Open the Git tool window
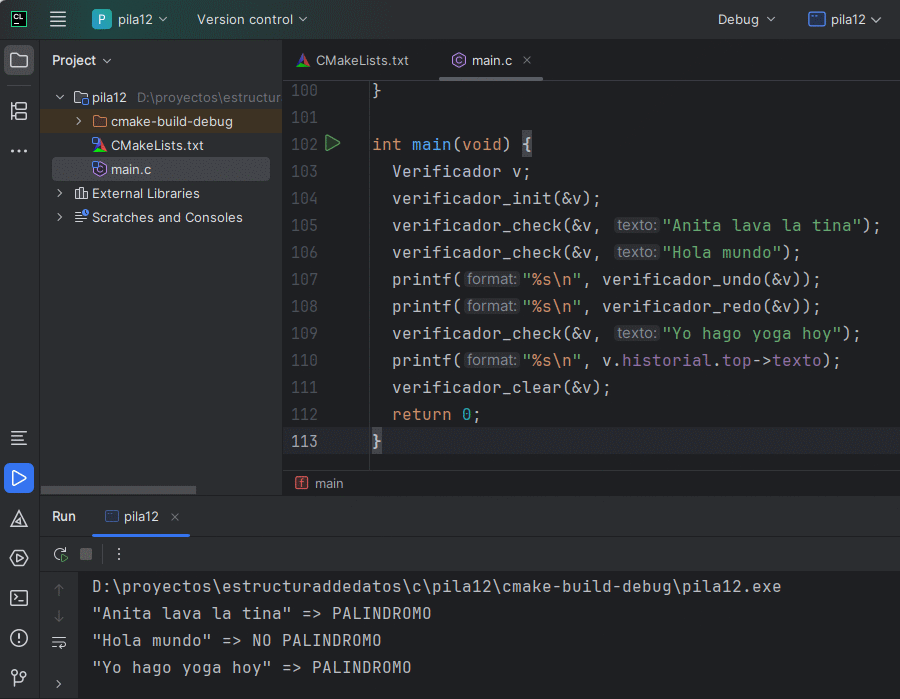Image resolution: width=900 pixels, height=699 pixels. (19, 677)
